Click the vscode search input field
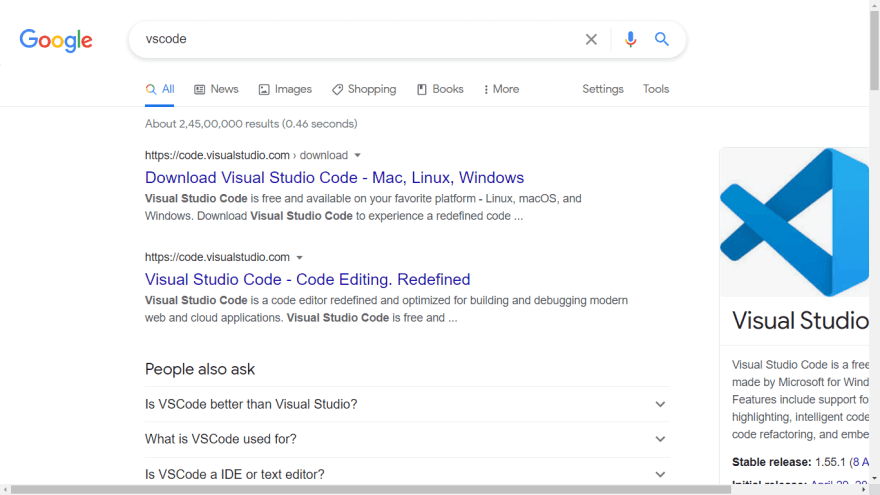This screenshot has width=880, height=495. pos(359,39)
